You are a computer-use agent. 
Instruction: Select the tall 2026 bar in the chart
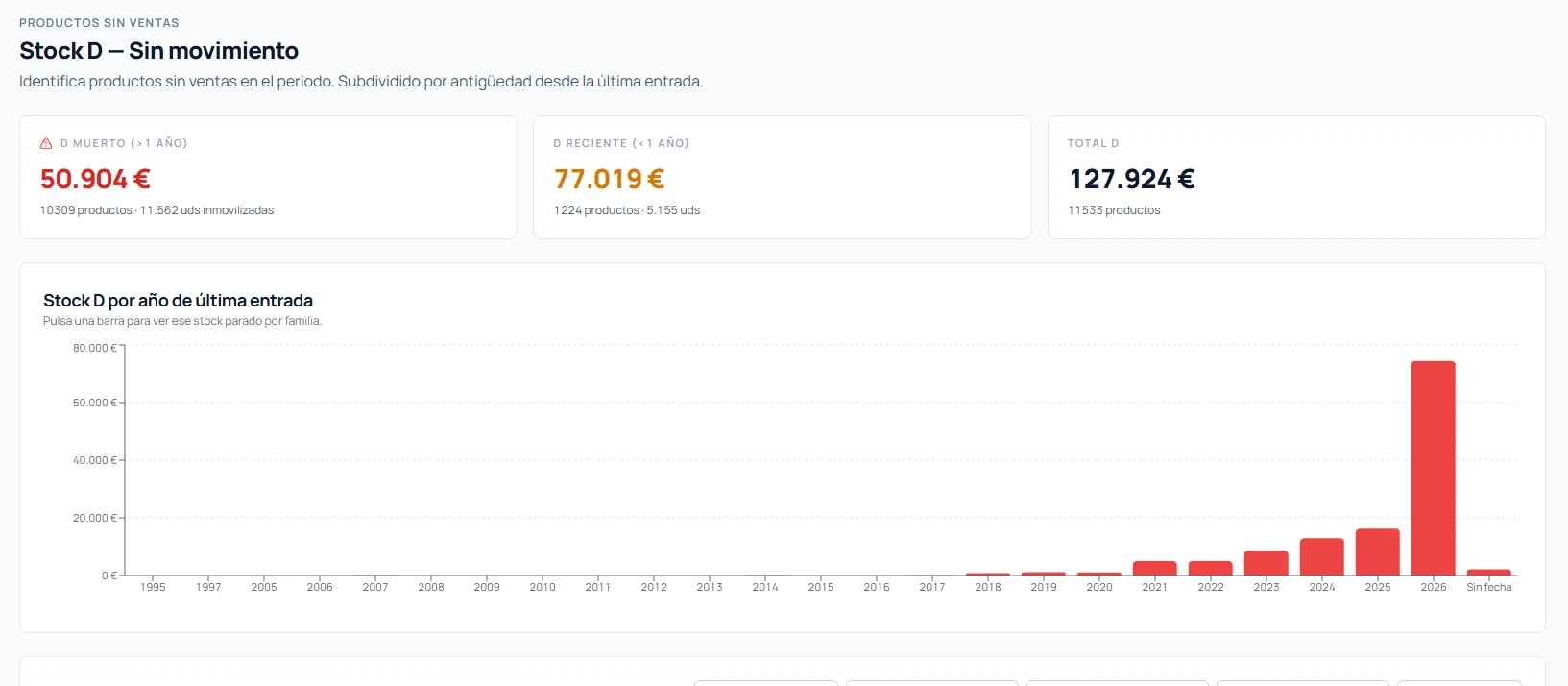click(x=1433, y=468)
